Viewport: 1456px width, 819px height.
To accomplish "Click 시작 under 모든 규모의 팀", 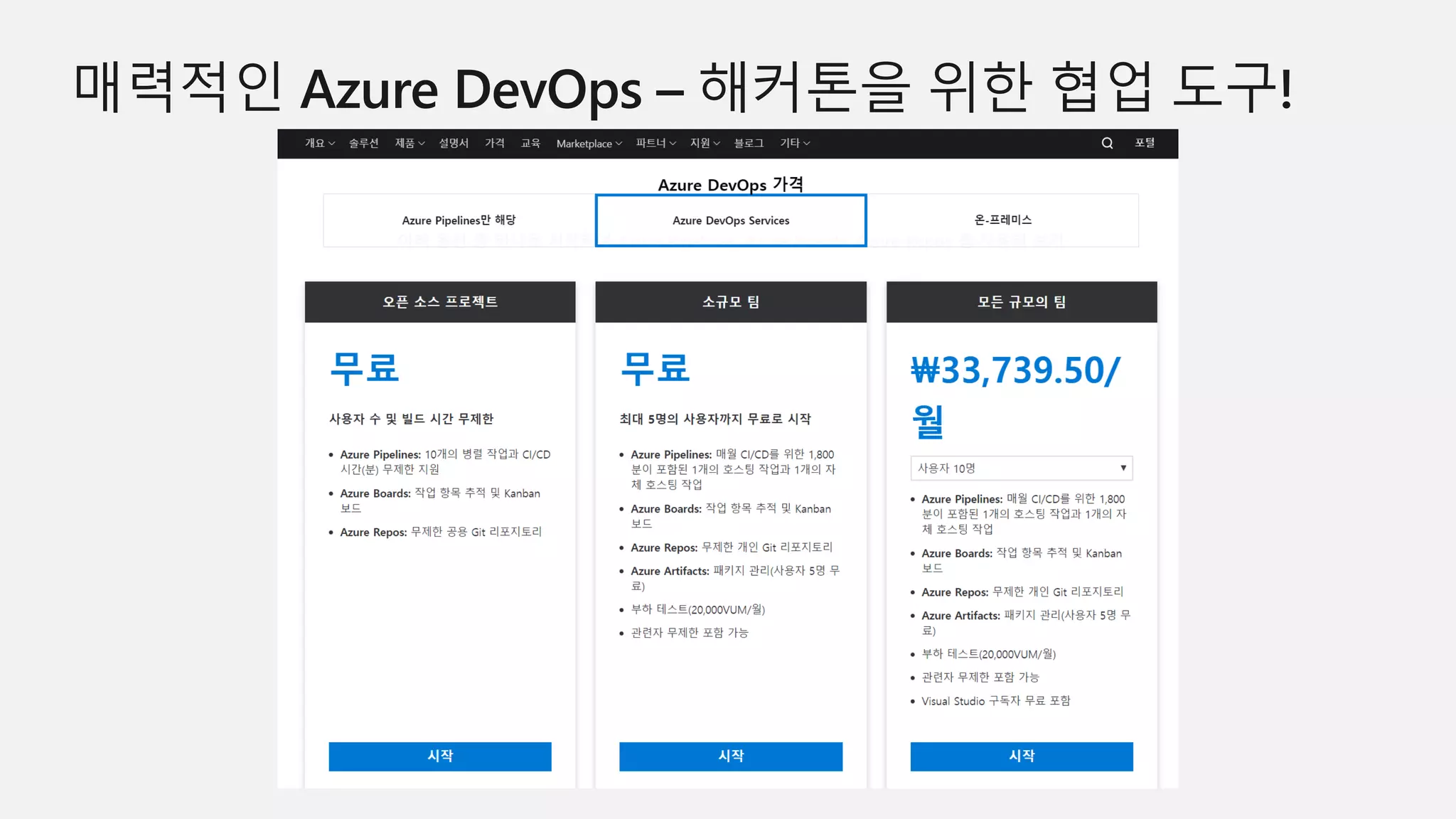I will [1022, 756].
